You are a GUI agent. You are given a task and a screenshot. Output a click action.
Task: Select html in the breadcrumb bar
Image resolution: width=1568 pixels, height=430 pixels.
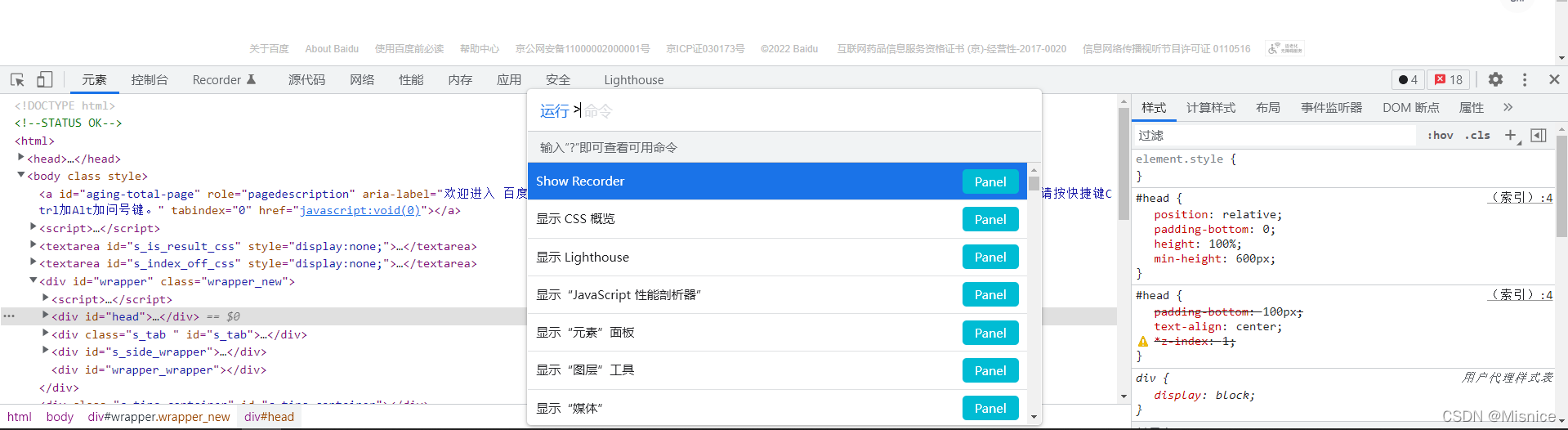click(20, 416)
